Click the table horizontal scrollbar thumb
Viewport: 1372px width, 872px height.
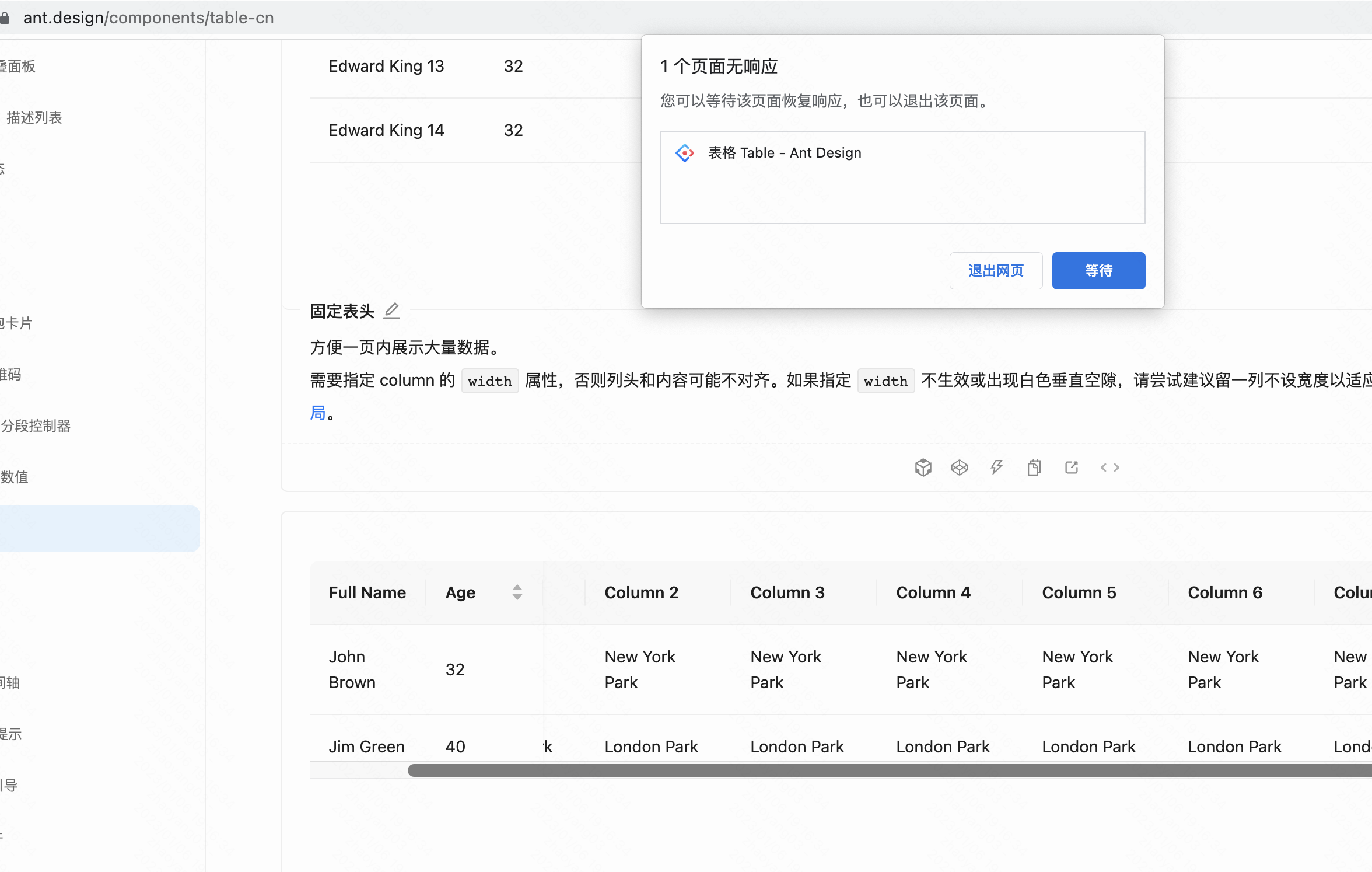pyautogui.click(x=875, y=770)
